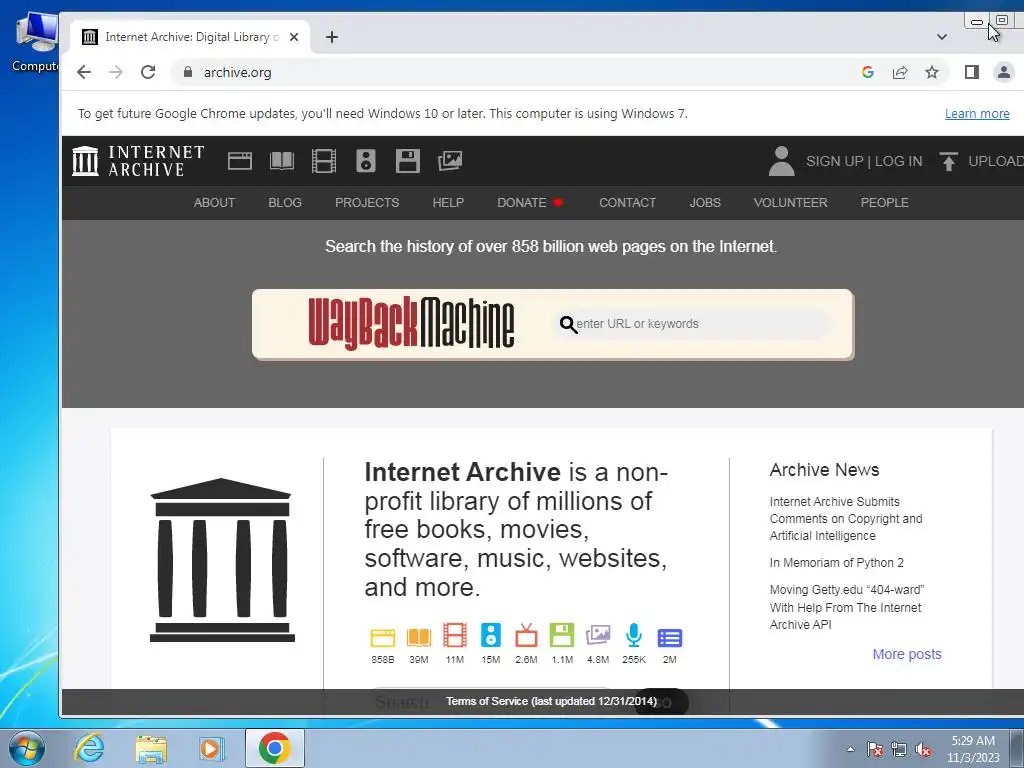1024x768 pixels.
Task: Open the PEOPLE menu item
Action: tap(884, 202)
